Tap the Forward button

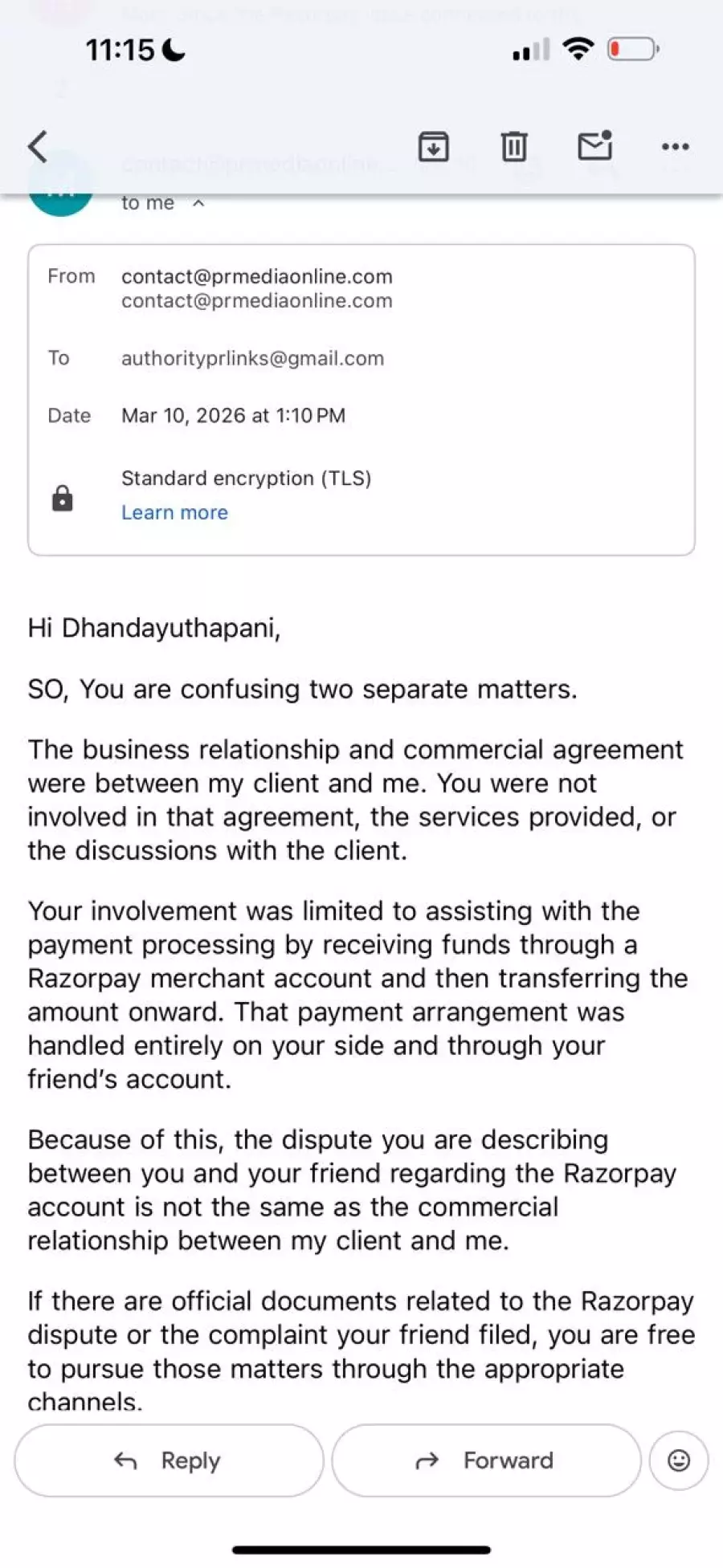pos(486,1460)
